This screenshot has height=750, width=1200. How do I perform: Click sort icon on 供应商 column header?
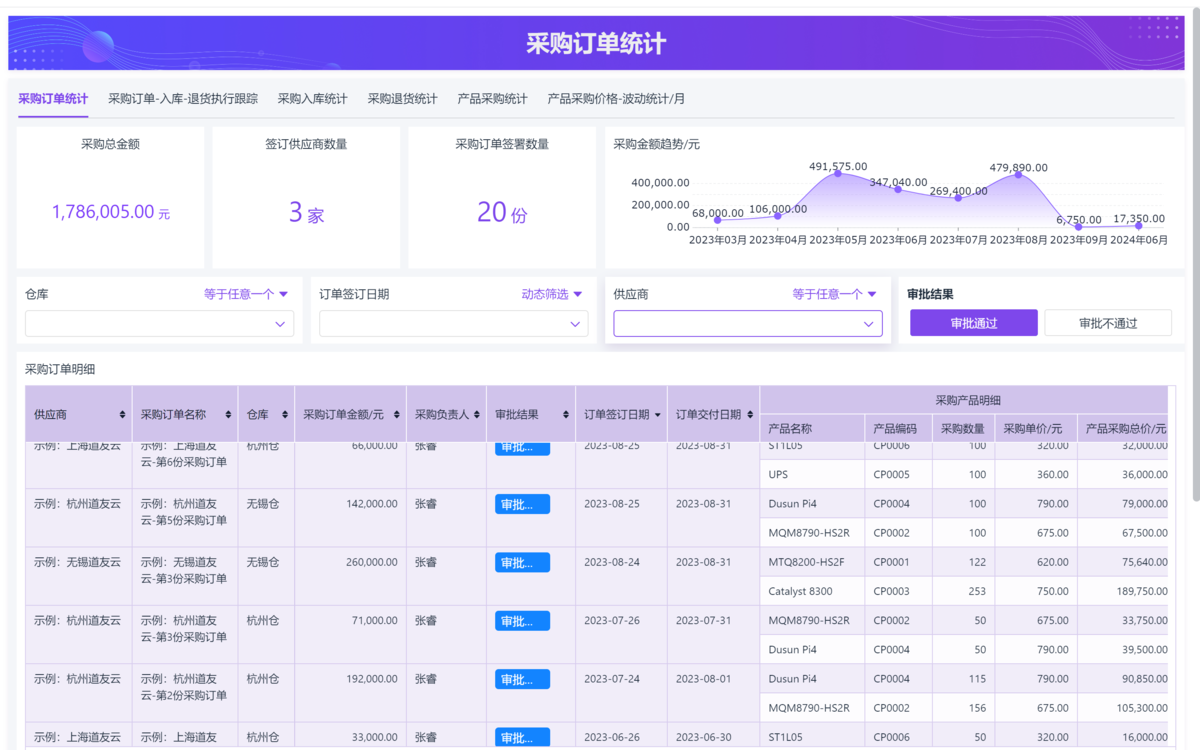click(x=122, y=415)
